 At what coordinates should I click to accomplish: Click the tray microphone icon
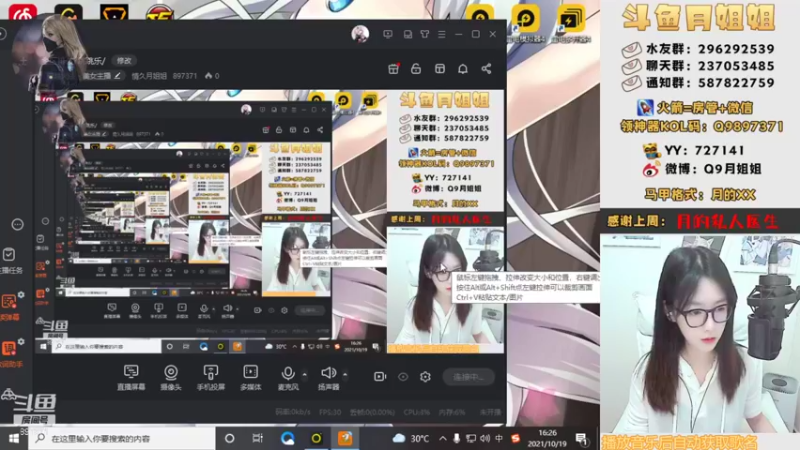456,438
